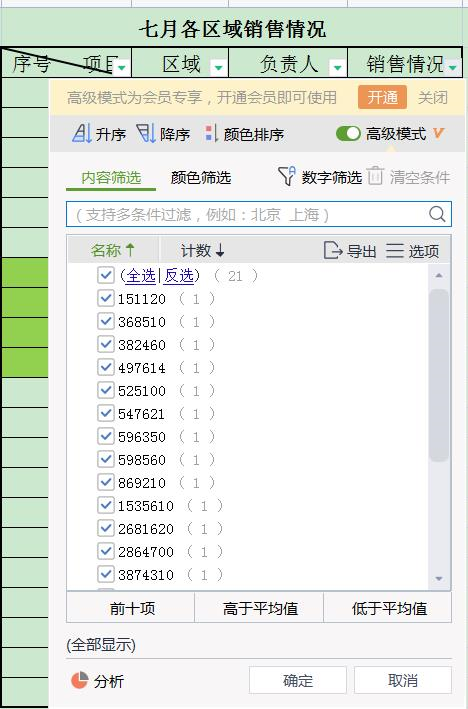Open the 选项 options menu icon
Viewport: 468px width, 709px height.
point(394,251)
